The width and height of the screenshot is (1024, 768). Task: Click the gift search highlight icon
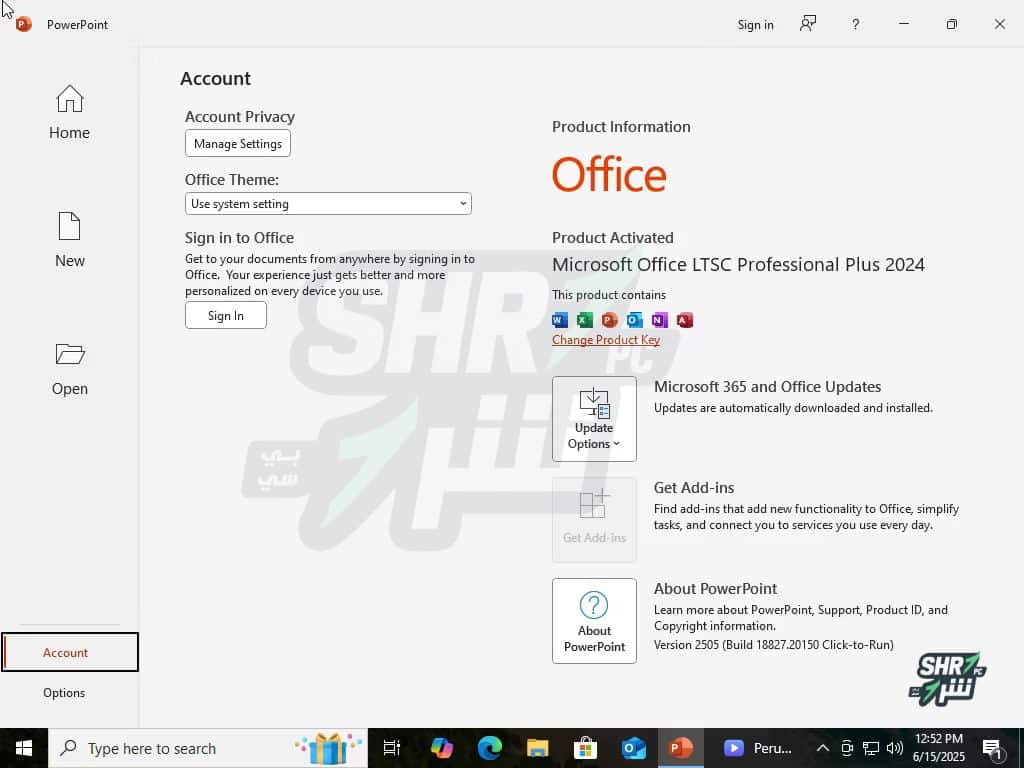click(x=328, y=748)
